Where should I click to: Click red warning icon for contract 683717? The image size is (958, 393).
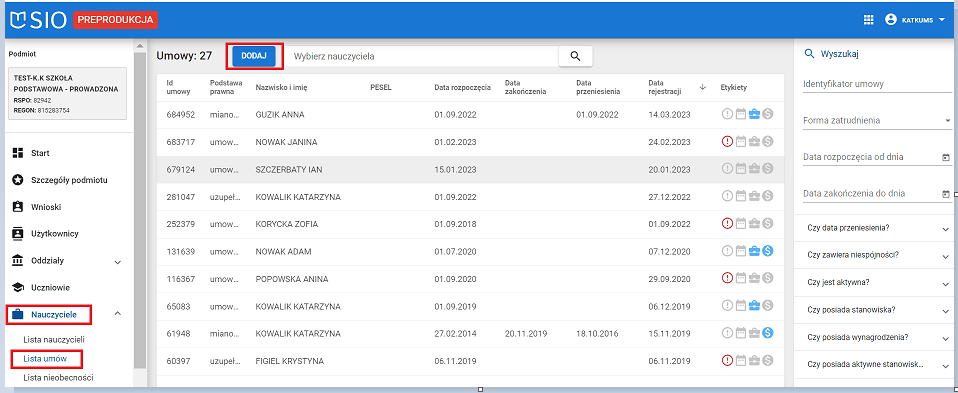pos(727,142)
